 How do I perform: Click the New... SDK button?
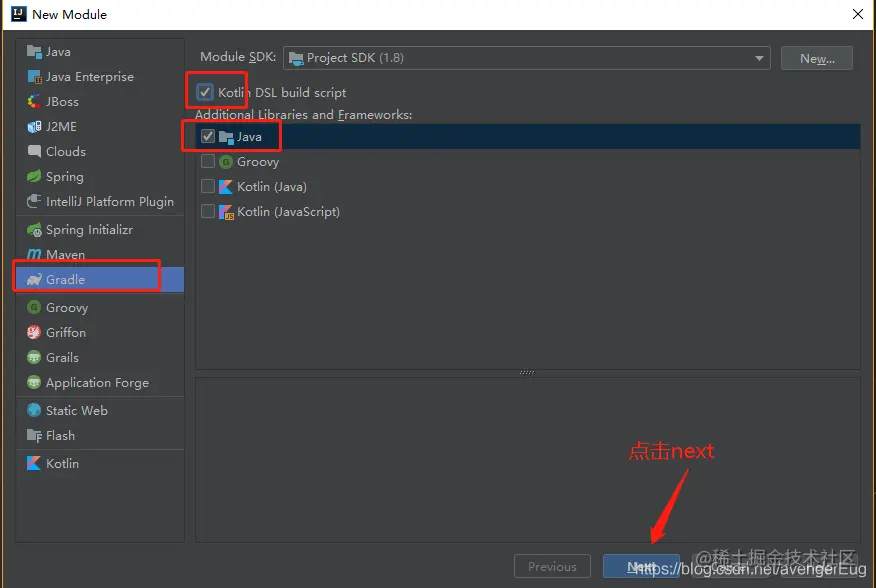coord(817,59)
